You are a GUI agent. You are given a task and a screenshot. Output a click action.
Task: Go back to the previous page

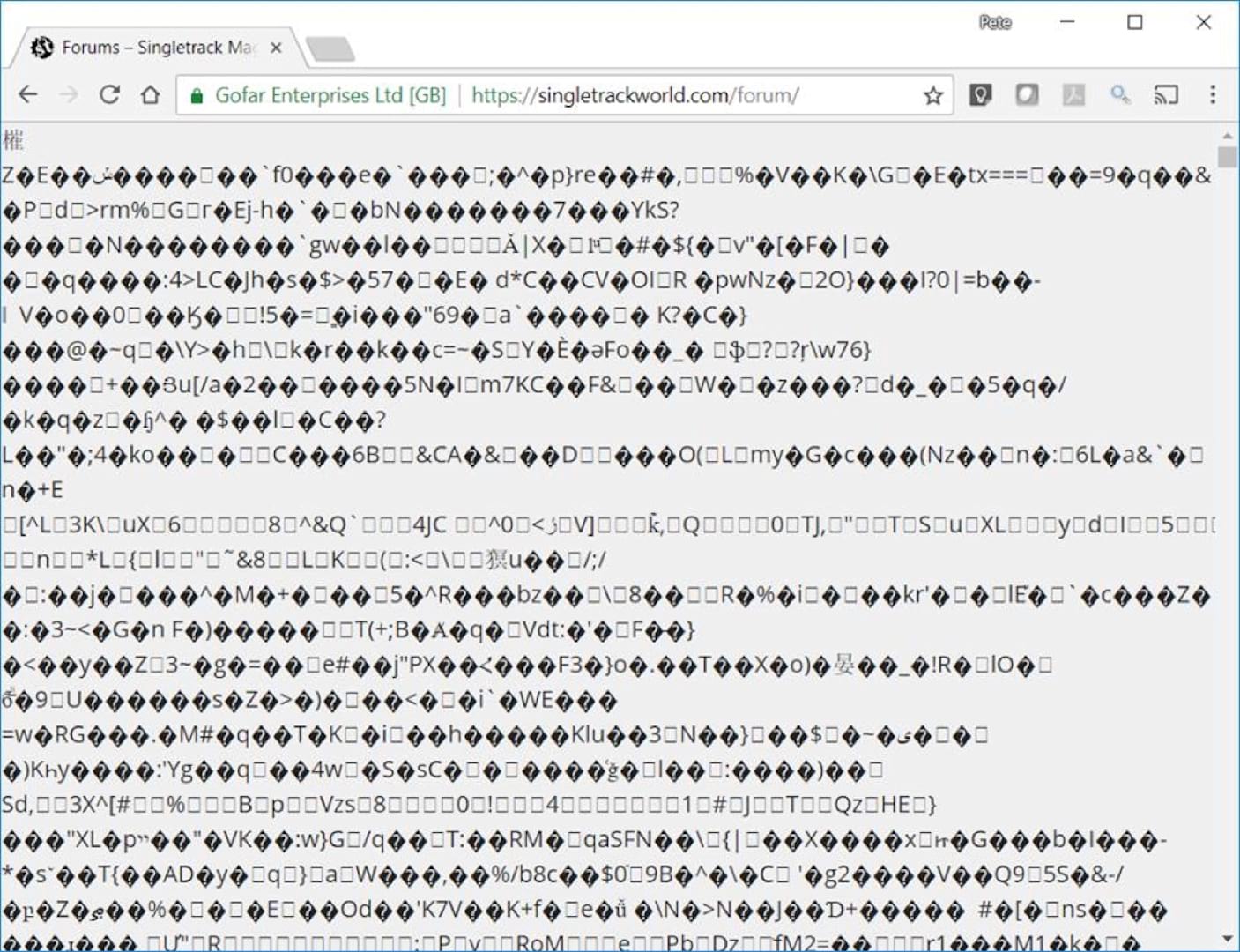click(28, 94)
